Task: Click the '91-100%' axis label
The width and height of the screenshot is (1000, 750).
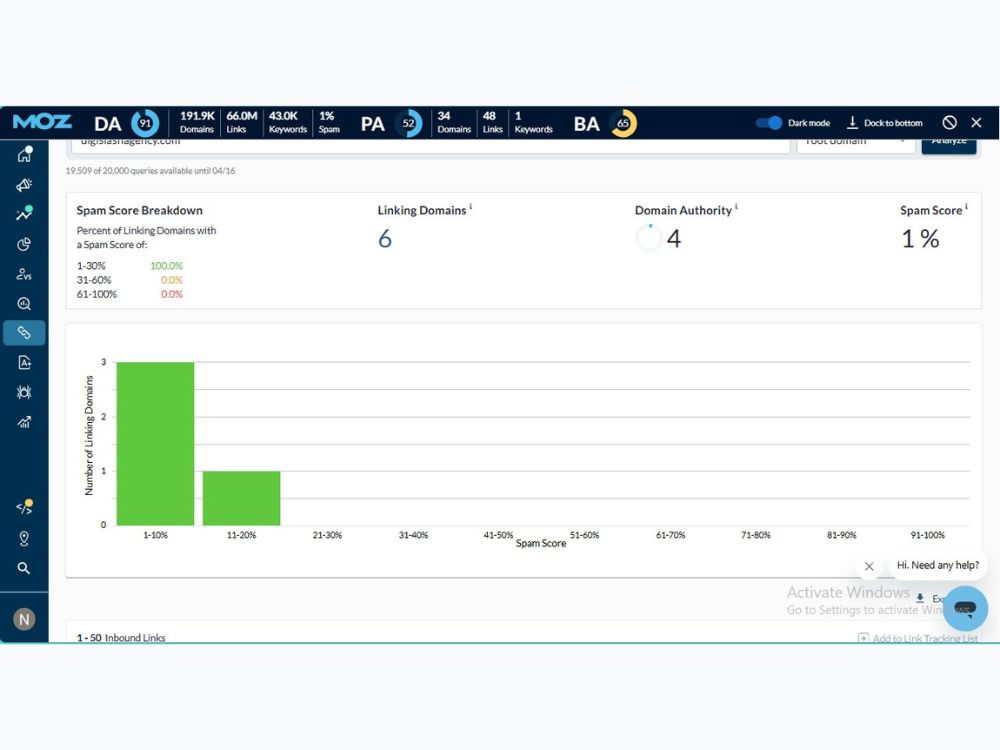Action: 927,535
